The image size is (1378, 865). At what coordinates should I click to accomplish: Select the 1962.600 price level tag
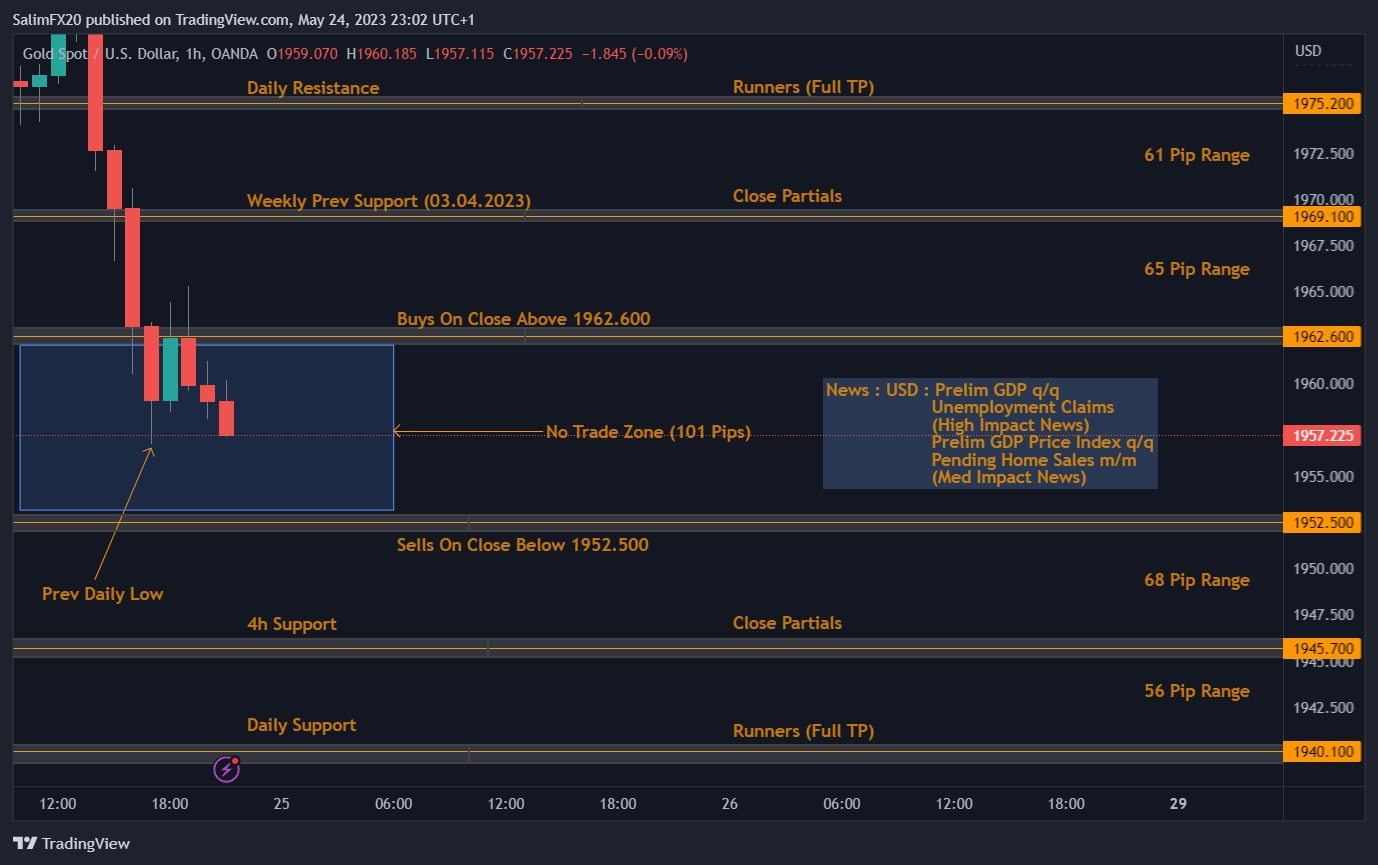point(1322,337)
